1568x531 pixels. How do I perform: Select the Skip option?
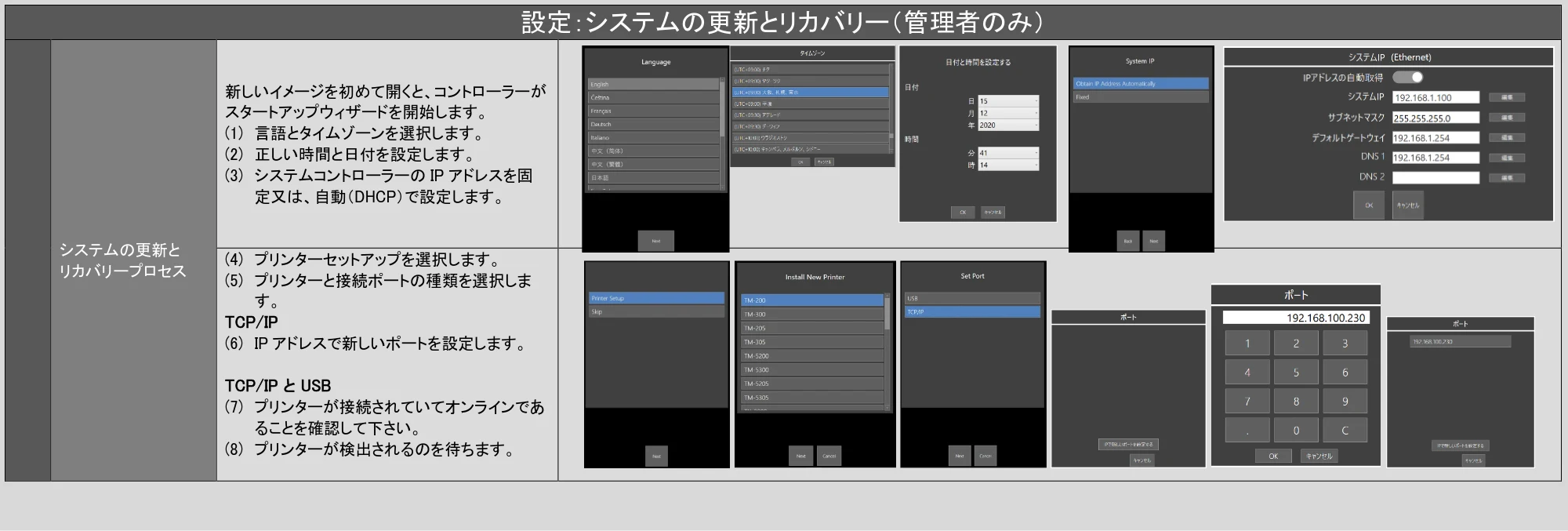[x=656, y=311]
